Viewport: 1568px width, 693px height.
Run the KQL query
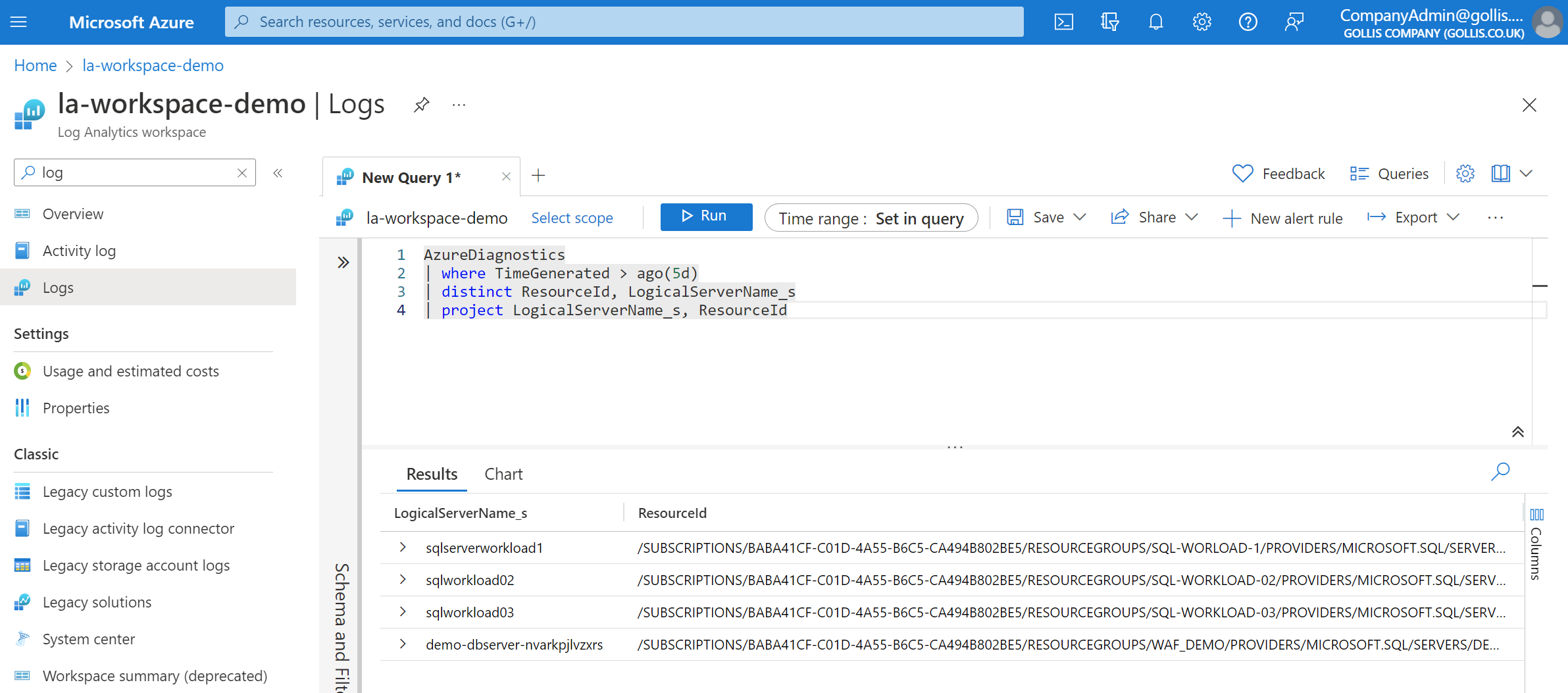pyautogui.click(x=706, y=217)
